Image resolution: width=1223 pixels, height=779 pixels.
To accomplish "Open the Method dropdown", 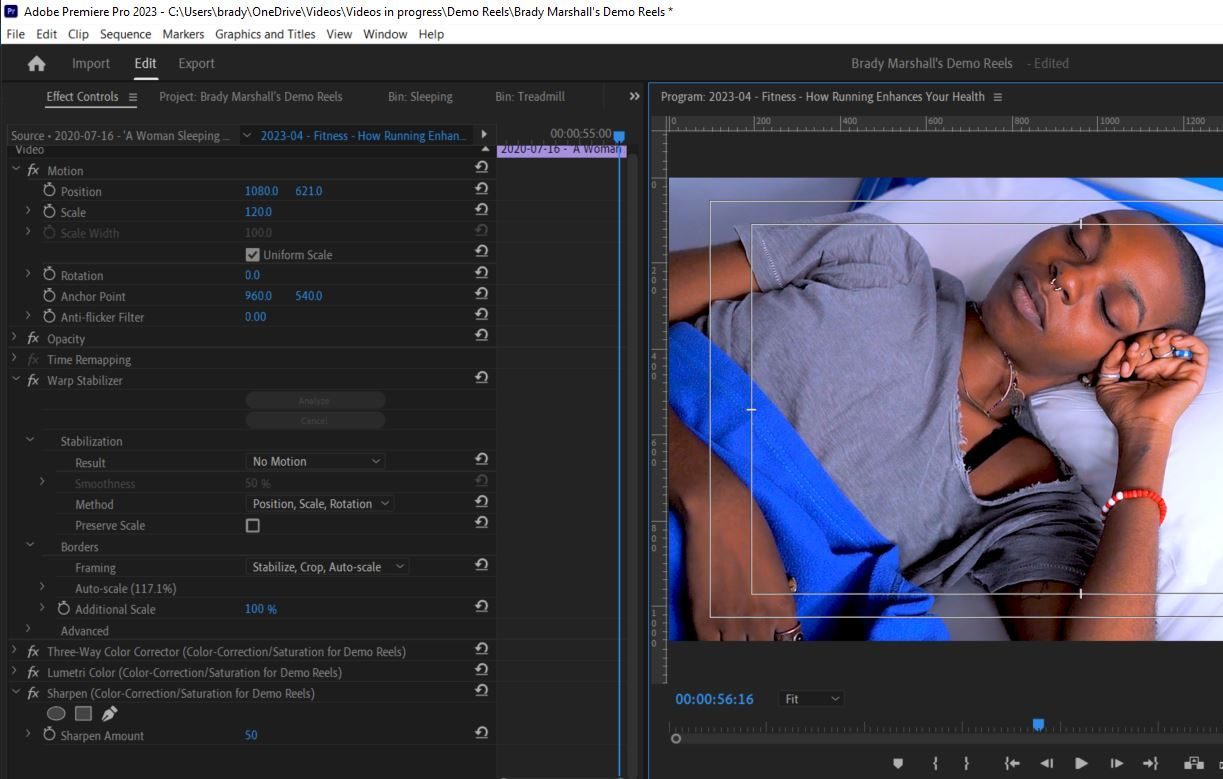I will point(320,504).
